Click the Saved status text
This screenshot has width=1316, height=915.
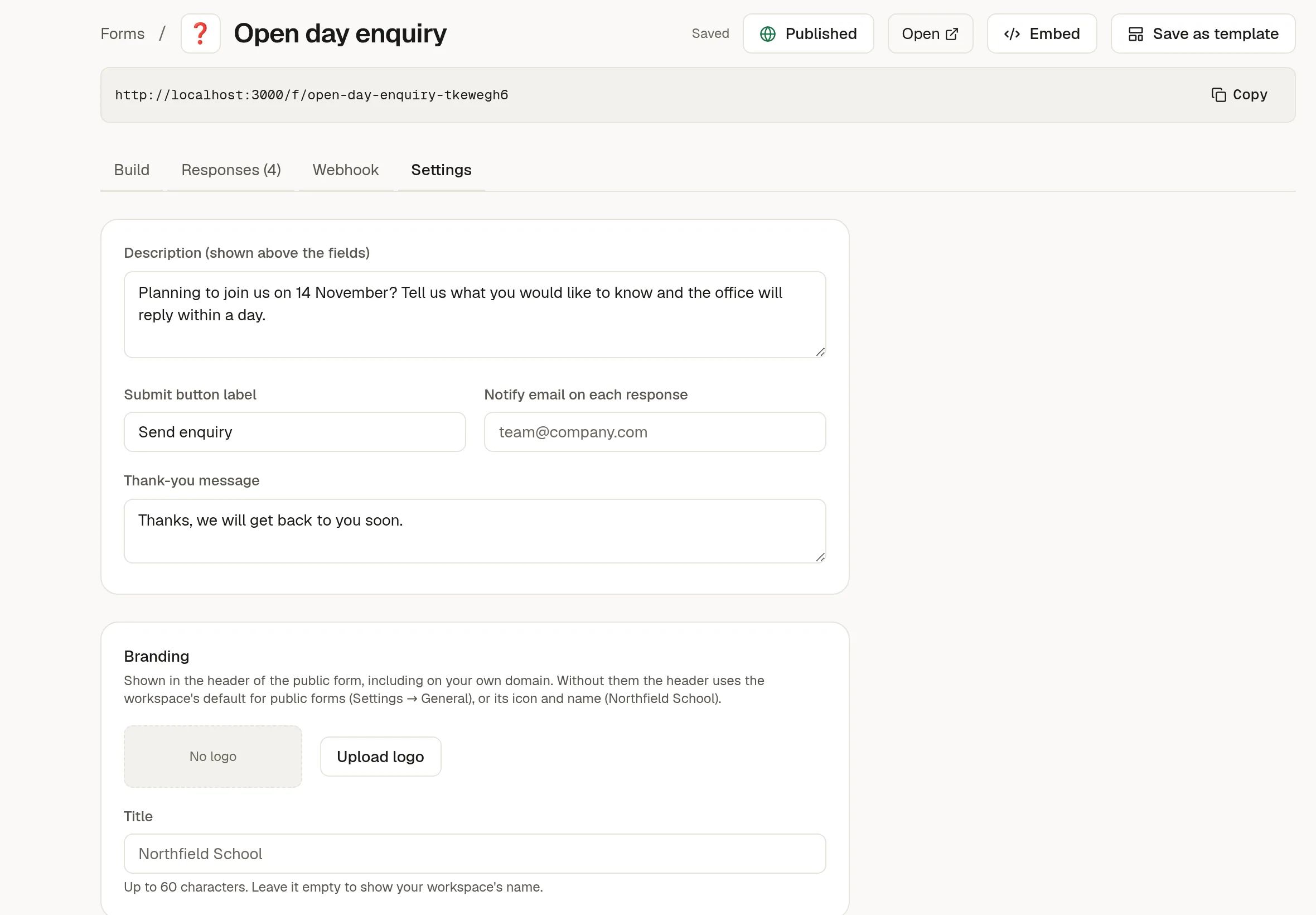[x=710, y=34]
